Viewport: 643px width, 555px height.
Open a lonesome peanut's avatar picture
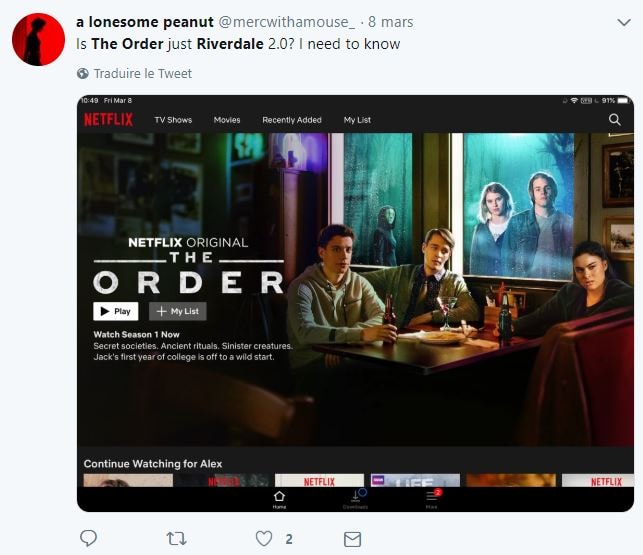(39, 39)
